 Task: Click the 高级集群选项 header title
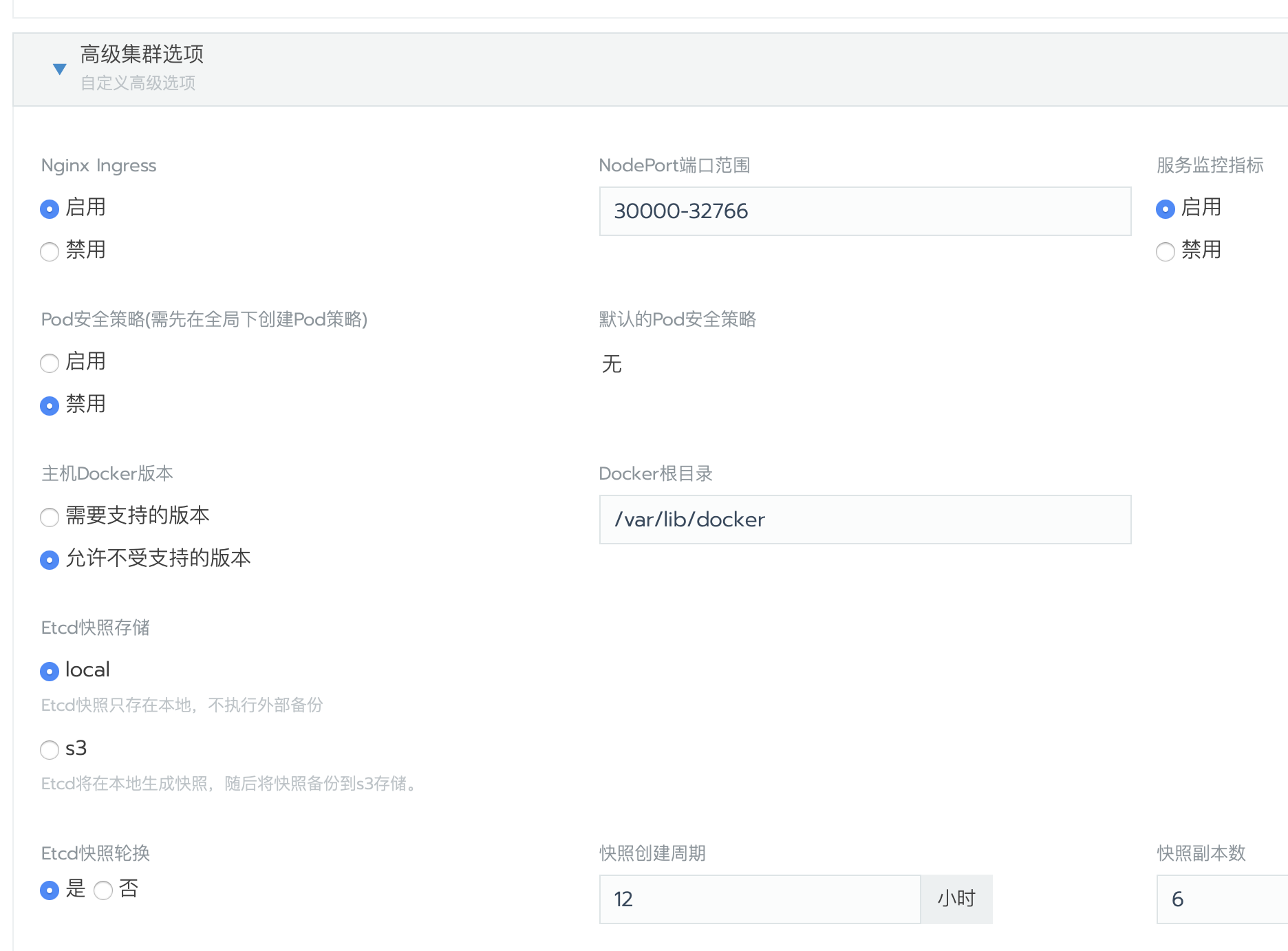click(x=142, y=54)
